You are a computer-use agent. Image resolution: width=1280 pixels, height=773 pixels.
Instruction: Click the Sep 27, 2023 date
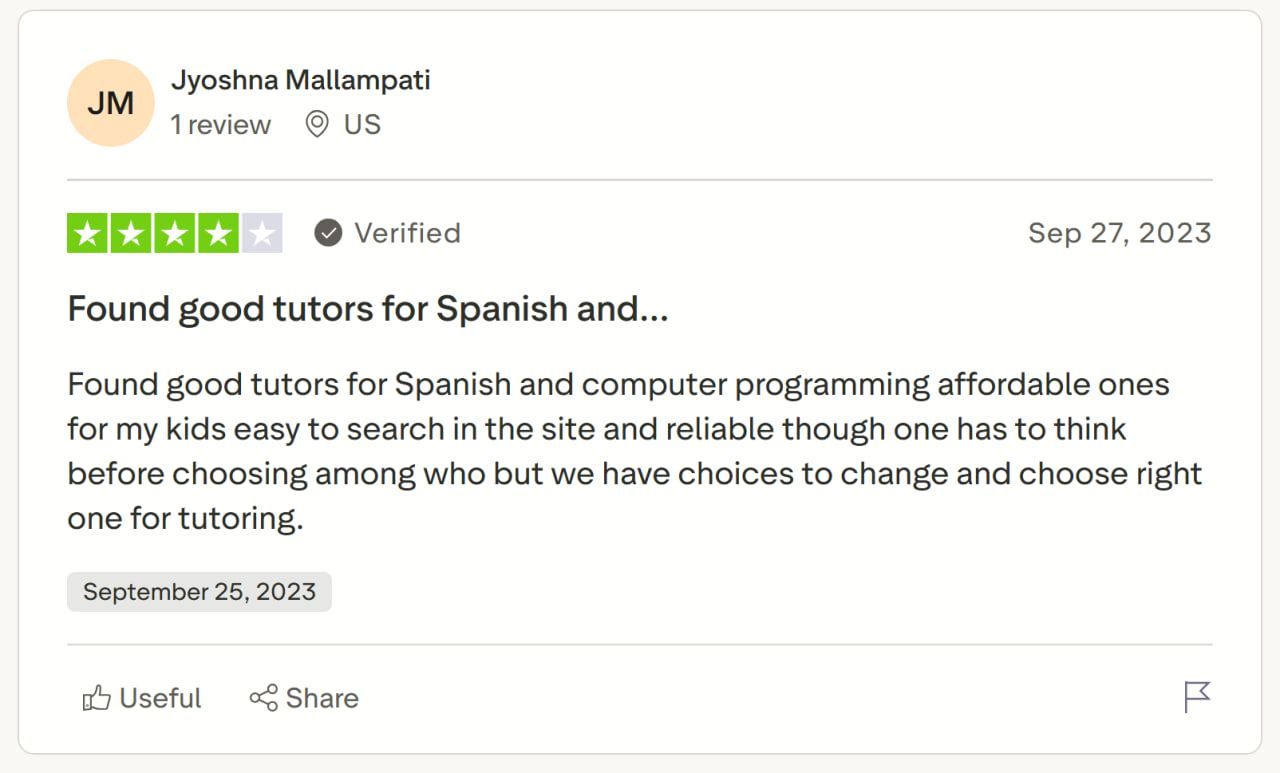click(1120, 232)
